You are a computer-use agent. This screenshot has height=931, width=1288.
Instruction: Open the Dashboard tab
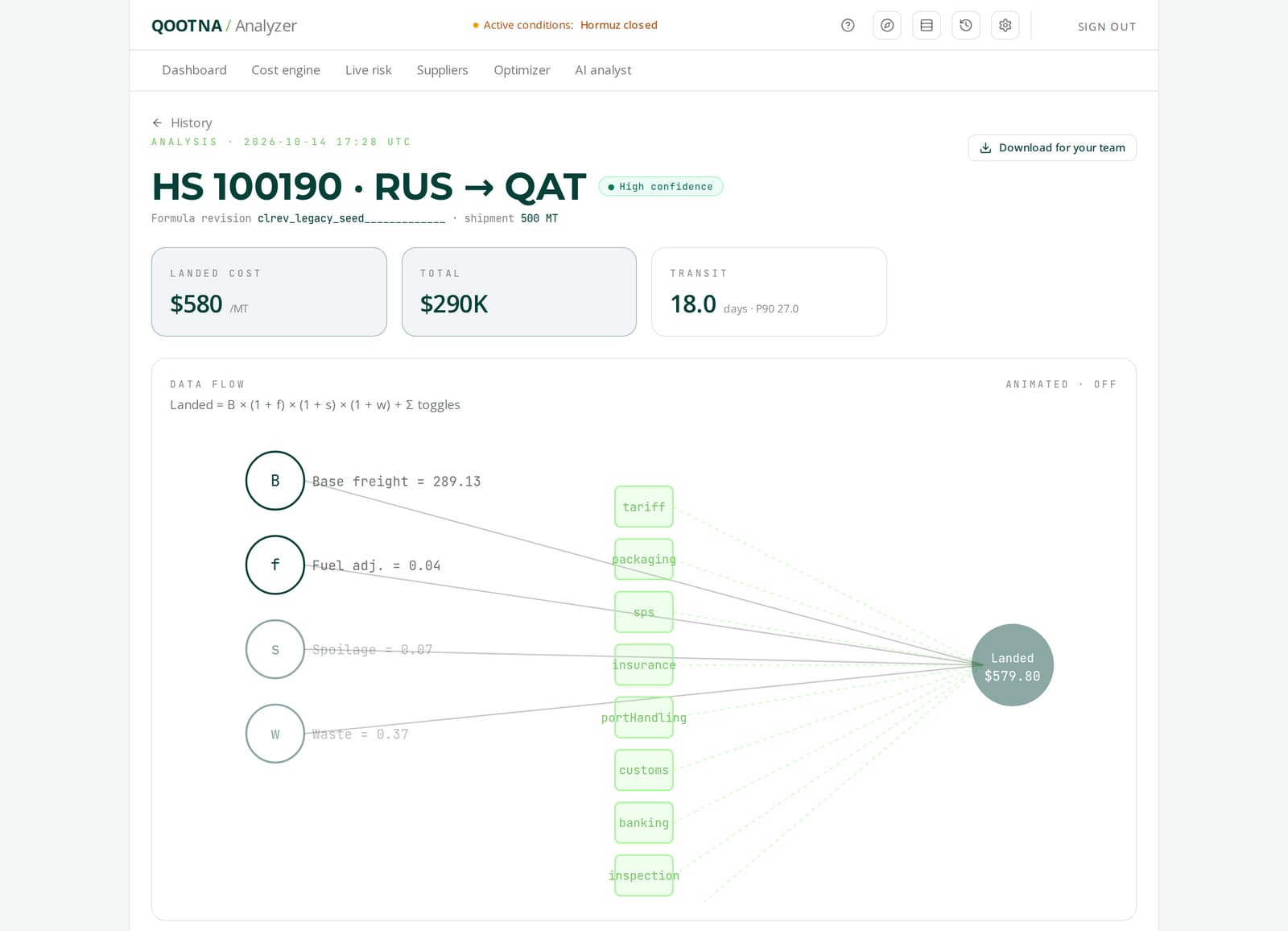(194, 70)
